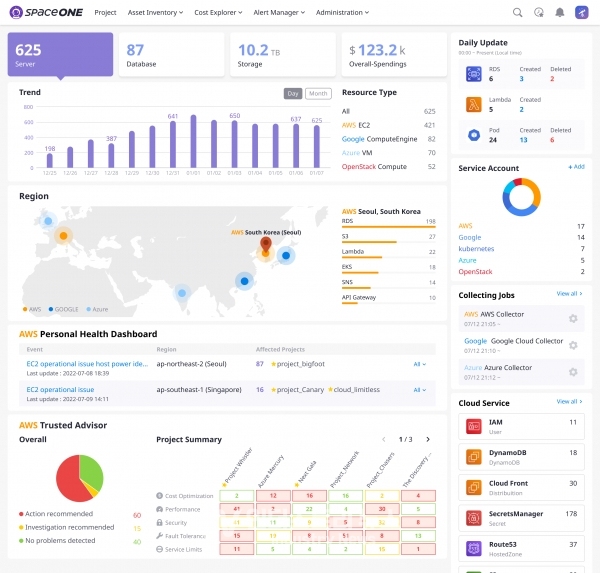Select the 10.2 TB Storage tab card
600x573 pixels.
tap(283, 54)
